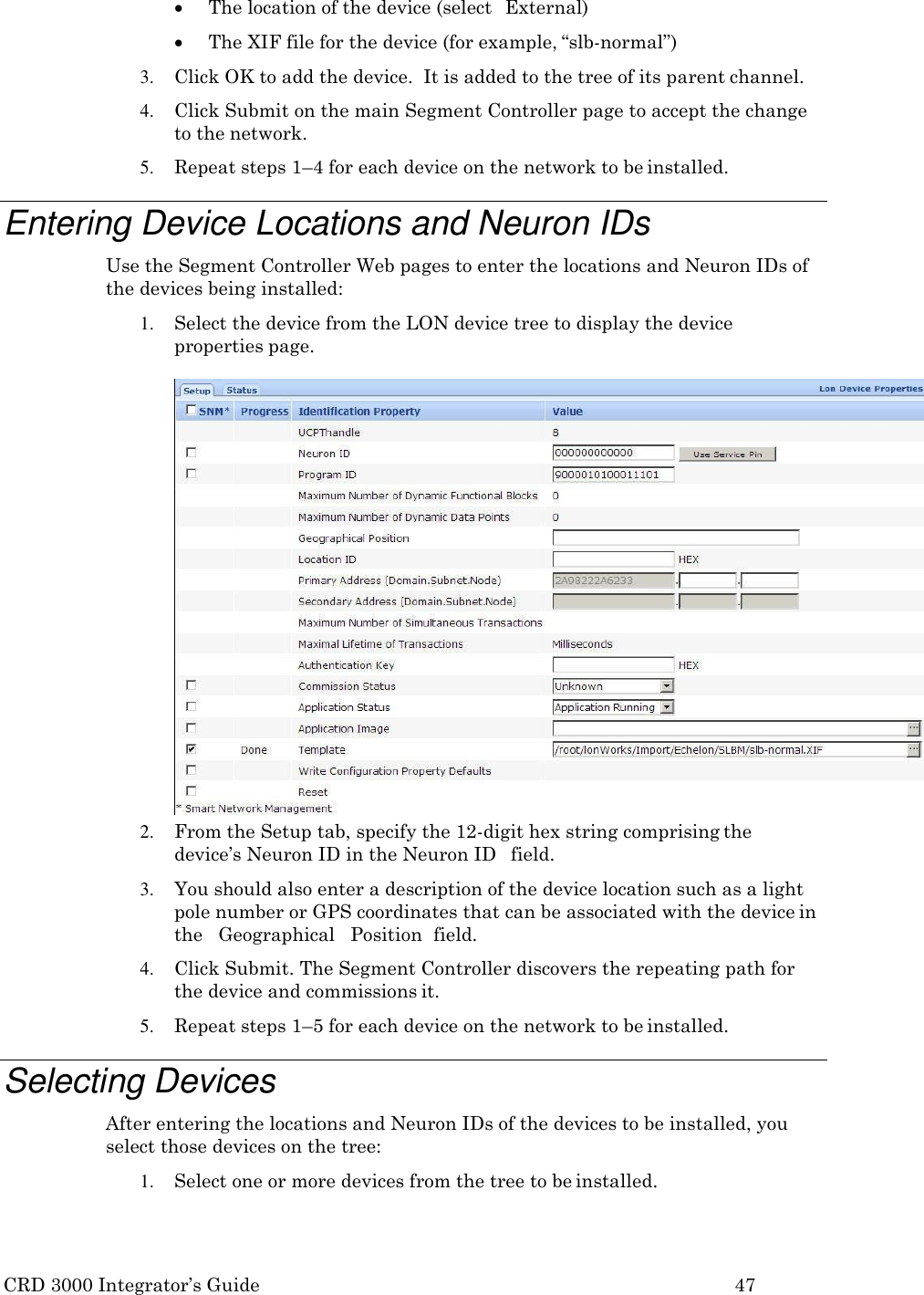This screenshot has width=924, height=1295.
Task: Check Write Configuration Property Defaults checkbox
Action: click(x=190, y=769)
